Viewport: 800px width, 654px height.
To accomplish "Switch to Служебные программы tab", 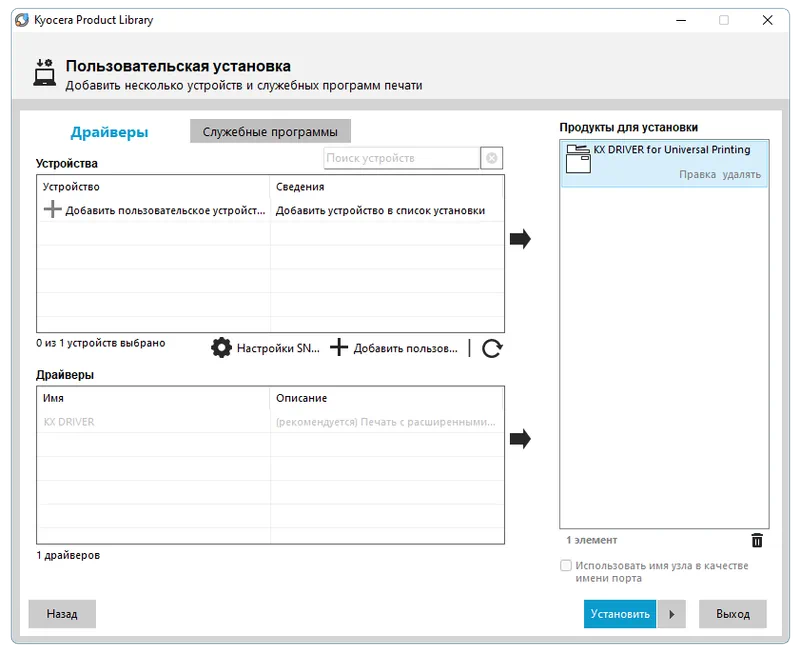I will (270, 132).
